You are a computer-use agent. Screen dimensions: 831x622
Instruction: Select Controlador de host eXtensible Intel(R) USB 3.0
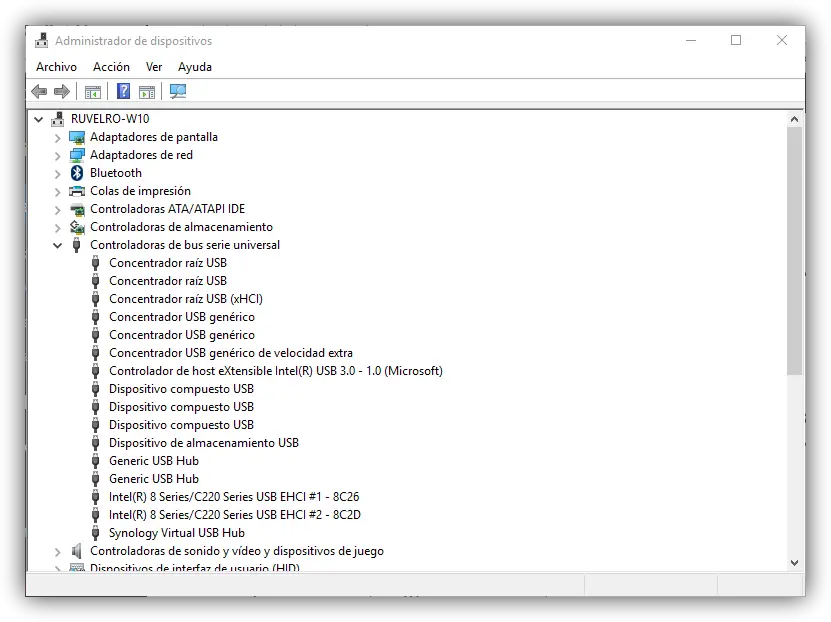point(276,371)
